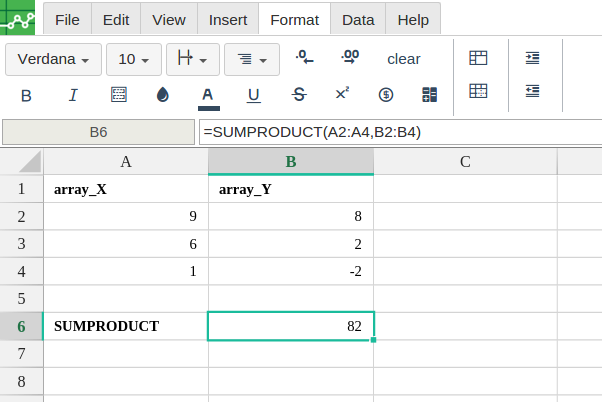Image resolution: width=602 pixels, height=402 pixels.
Task: Select row 4 header
Action: 22,271
